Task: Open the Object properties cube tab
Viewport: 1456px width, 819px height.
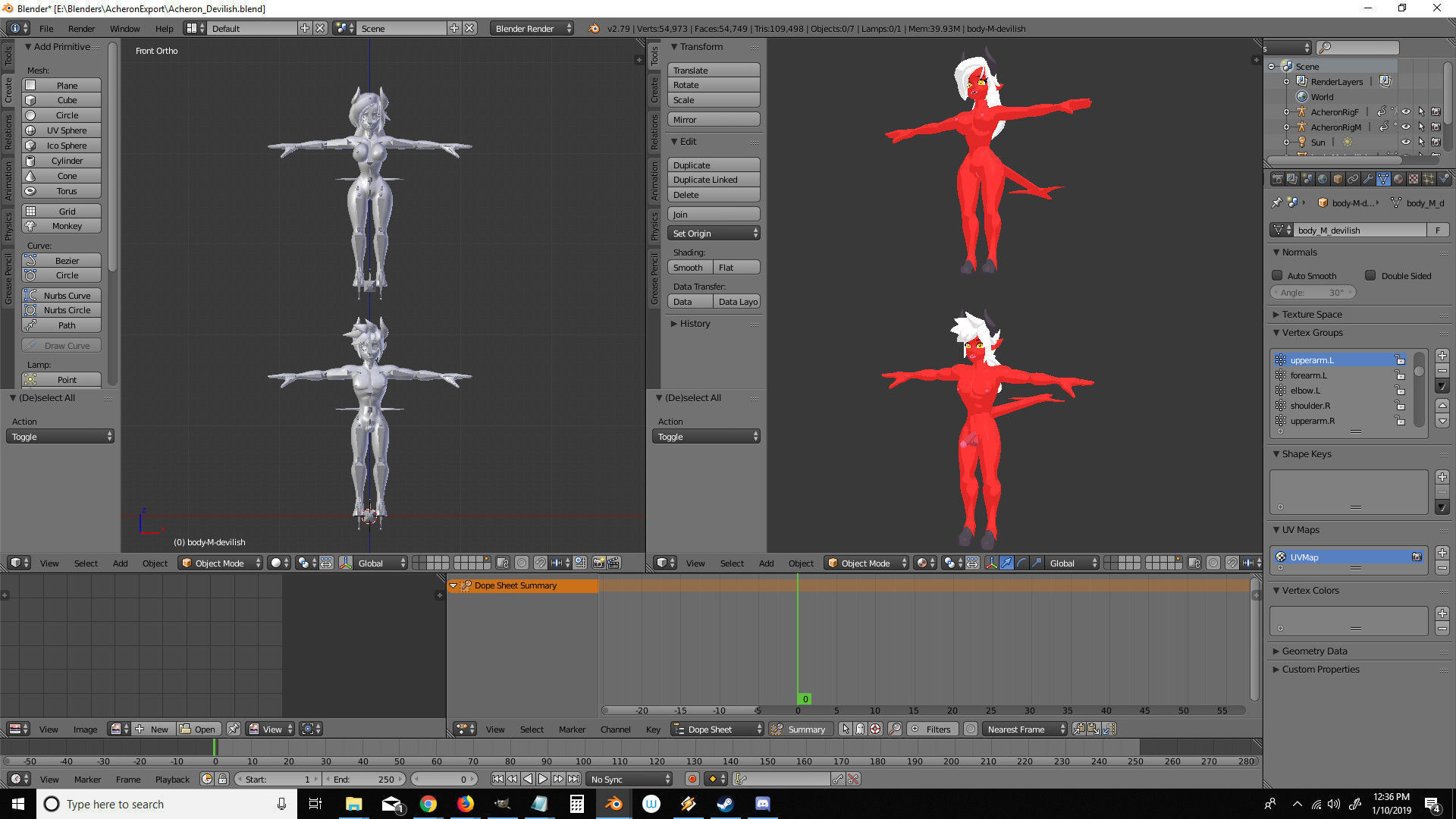Action: tap(1338, 179)
